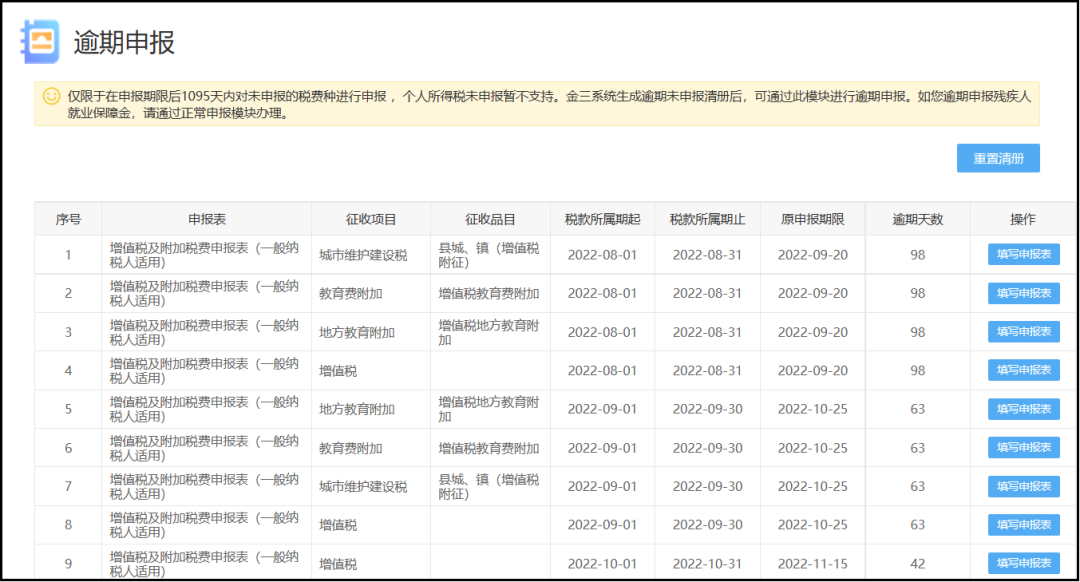Click the 操作 column header
Screen dimensions: 1080x582
pos(1023,219)
